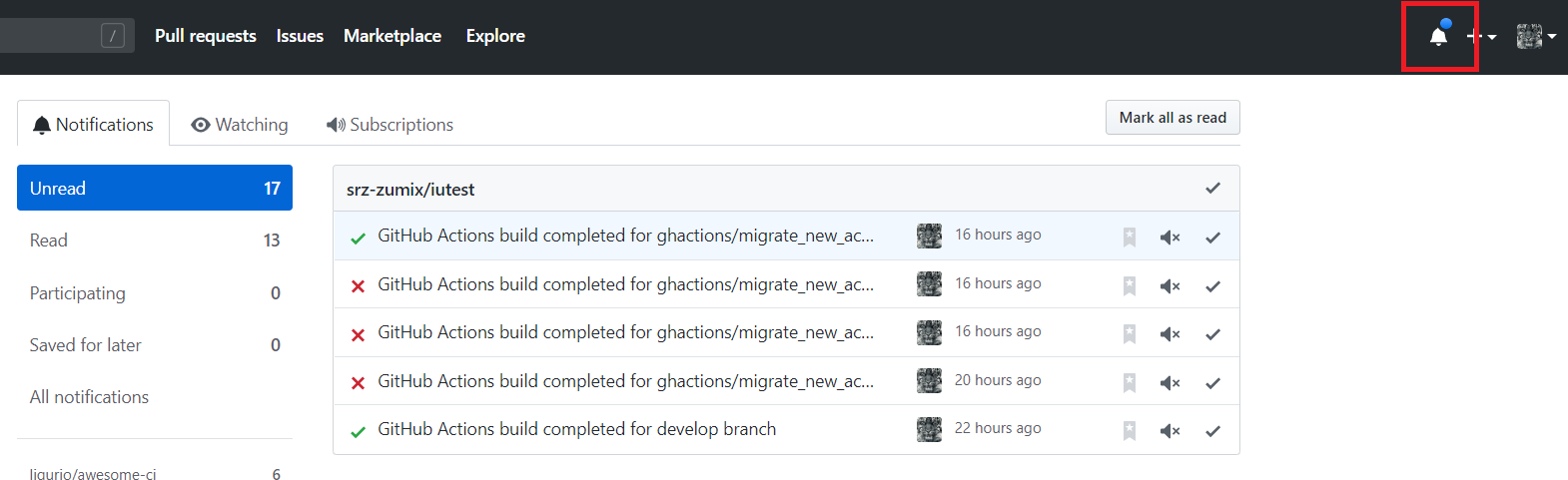Viewport: 1568px width, 480px height.
Task: Open the notifications bell icon
Action: 1438,36
